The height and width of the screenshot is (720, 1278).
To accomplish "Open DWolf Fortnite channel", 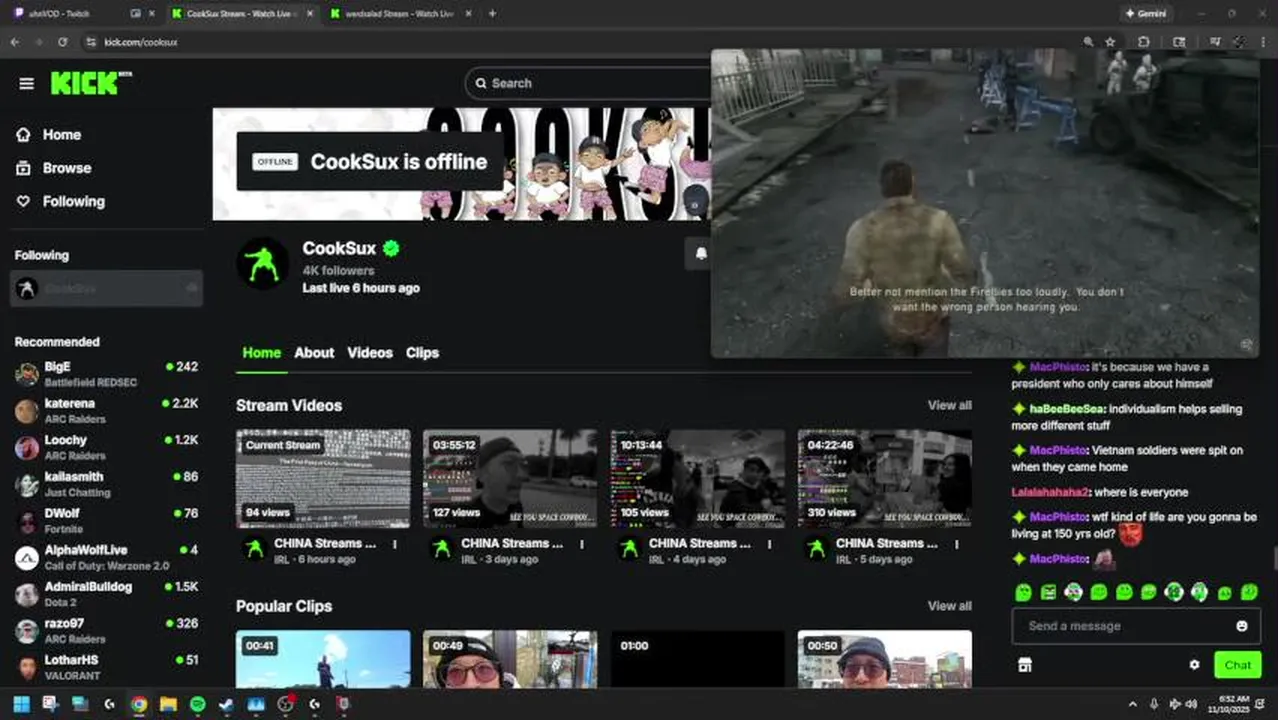I will pos(106,520).
